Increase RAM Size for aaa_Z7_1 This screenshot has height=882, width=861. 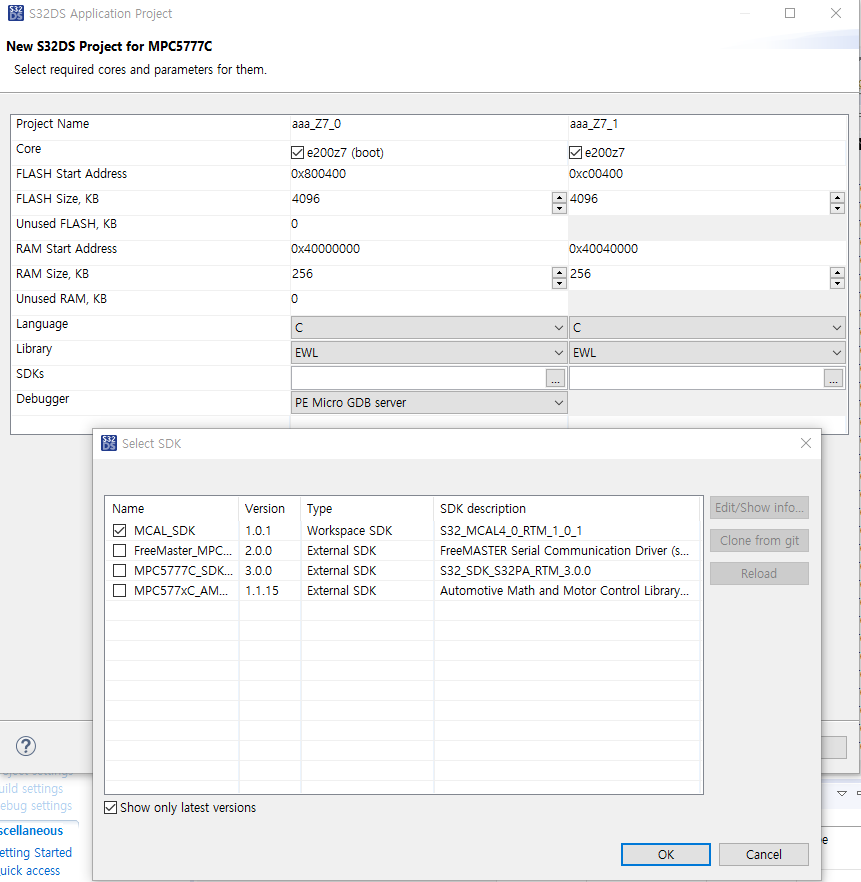(837, 272)
